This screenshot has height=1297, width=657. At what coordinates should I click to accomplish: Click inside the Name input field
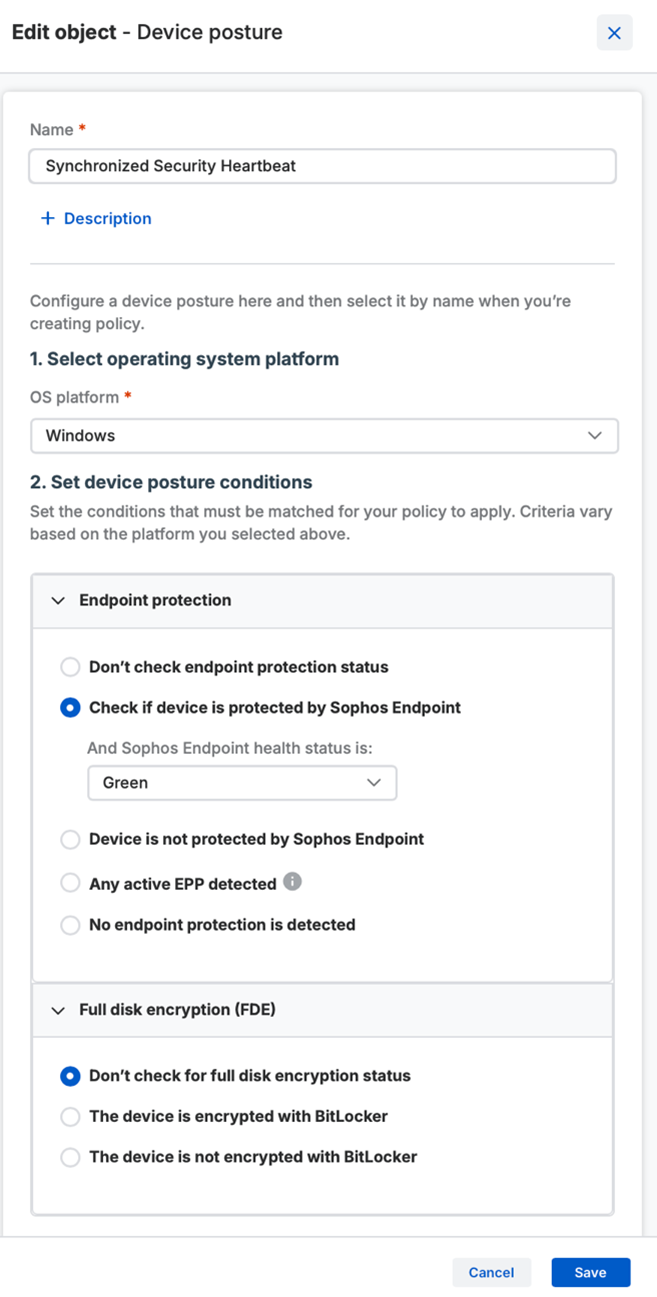[323, 166]
